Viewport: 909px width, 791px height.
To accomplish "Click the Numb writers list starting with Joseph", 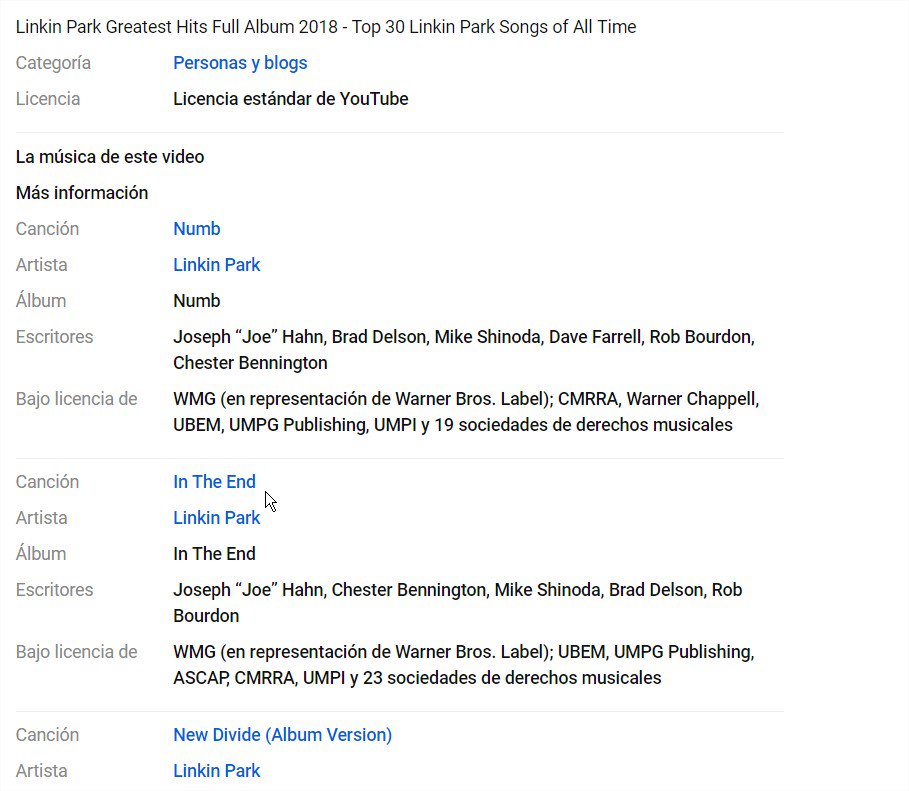I will coord(464,350).
